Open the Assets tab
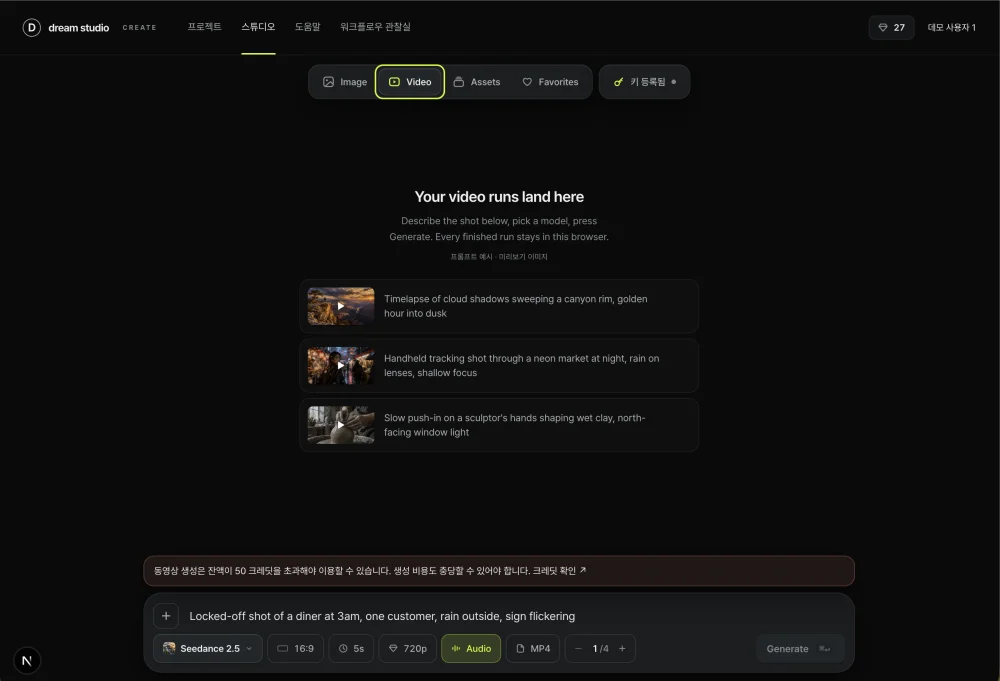Screen dimensions: 1000x681 [x=476, y=82]
